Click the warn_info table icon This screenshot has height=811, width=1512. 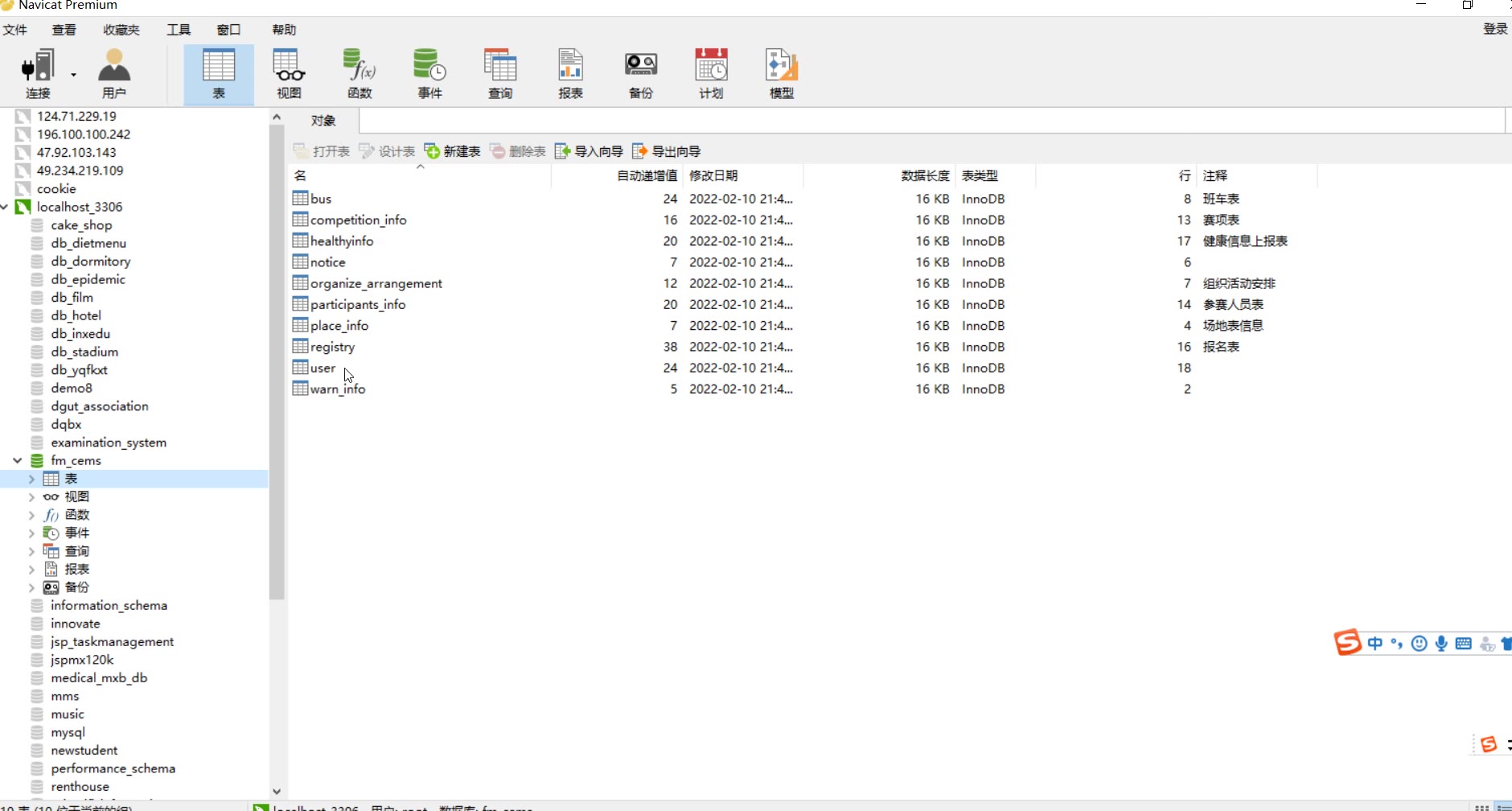(301, 388)
